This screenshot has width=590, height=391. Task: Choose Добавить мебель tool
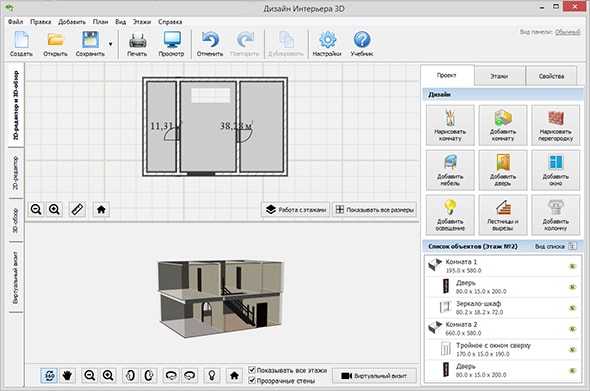[x=450, y=170]
